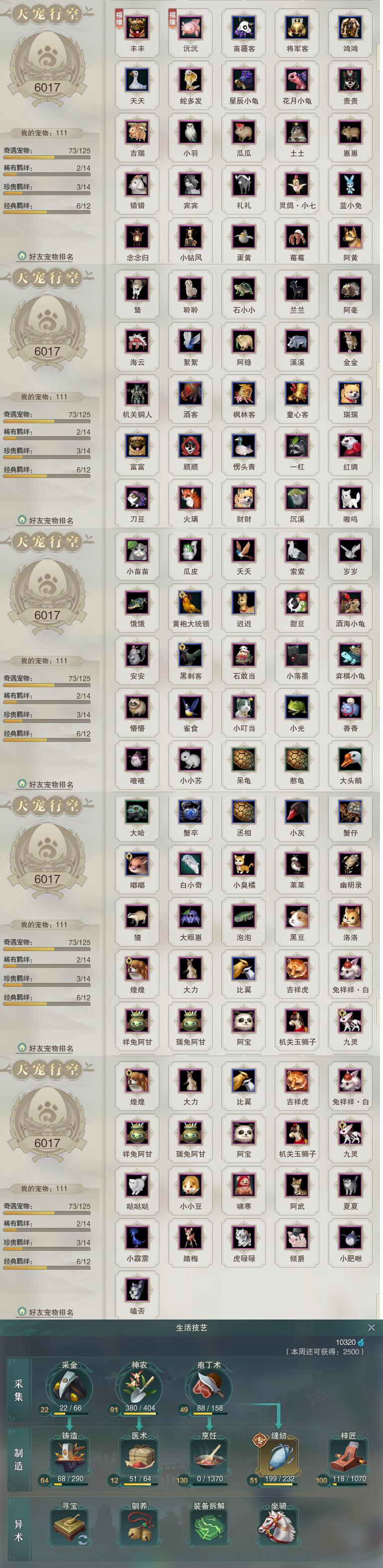Select the dolphin pet 白小奇
Viewport: 383px width, 1568px height.
coord(191,868)
